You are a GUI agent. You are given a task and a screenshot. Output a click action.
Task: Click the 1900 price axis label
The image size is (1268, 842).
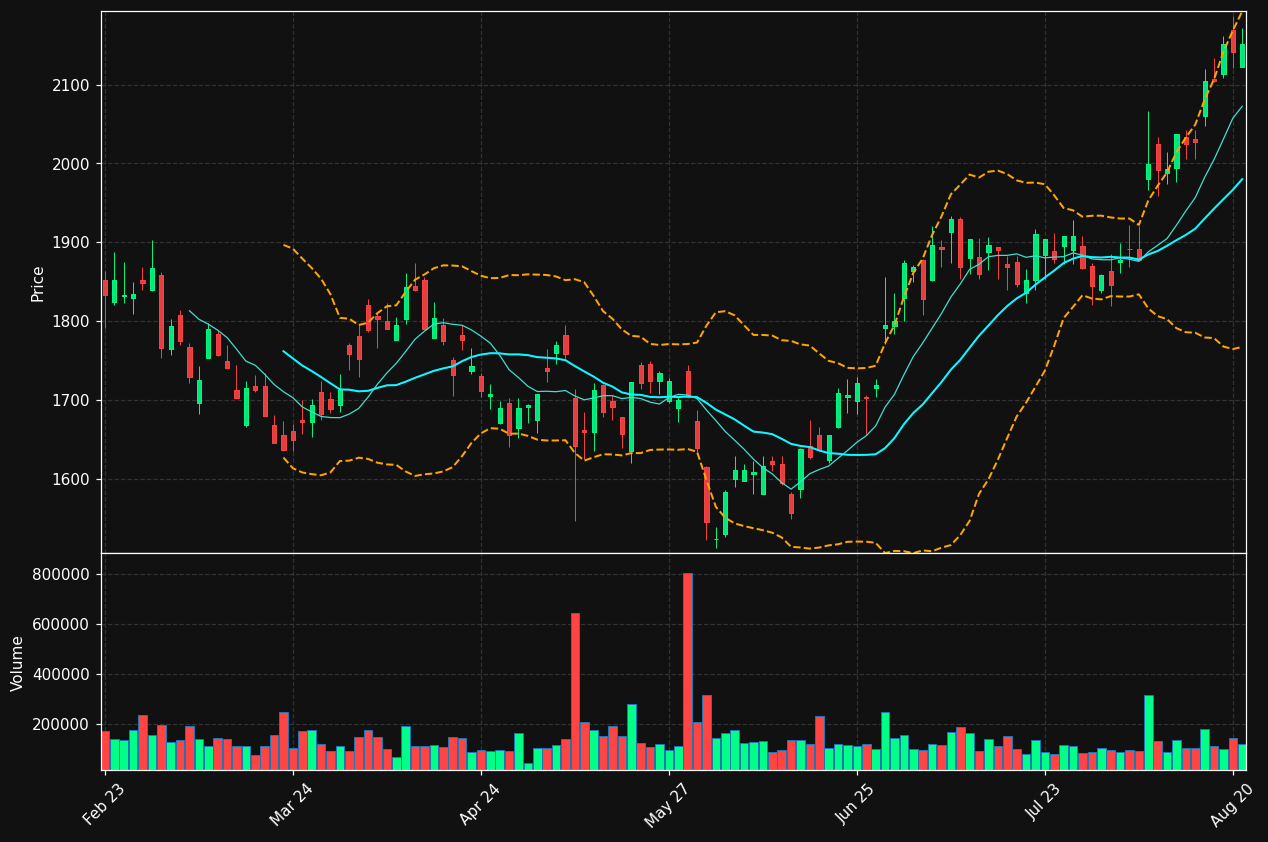[71, 243]
